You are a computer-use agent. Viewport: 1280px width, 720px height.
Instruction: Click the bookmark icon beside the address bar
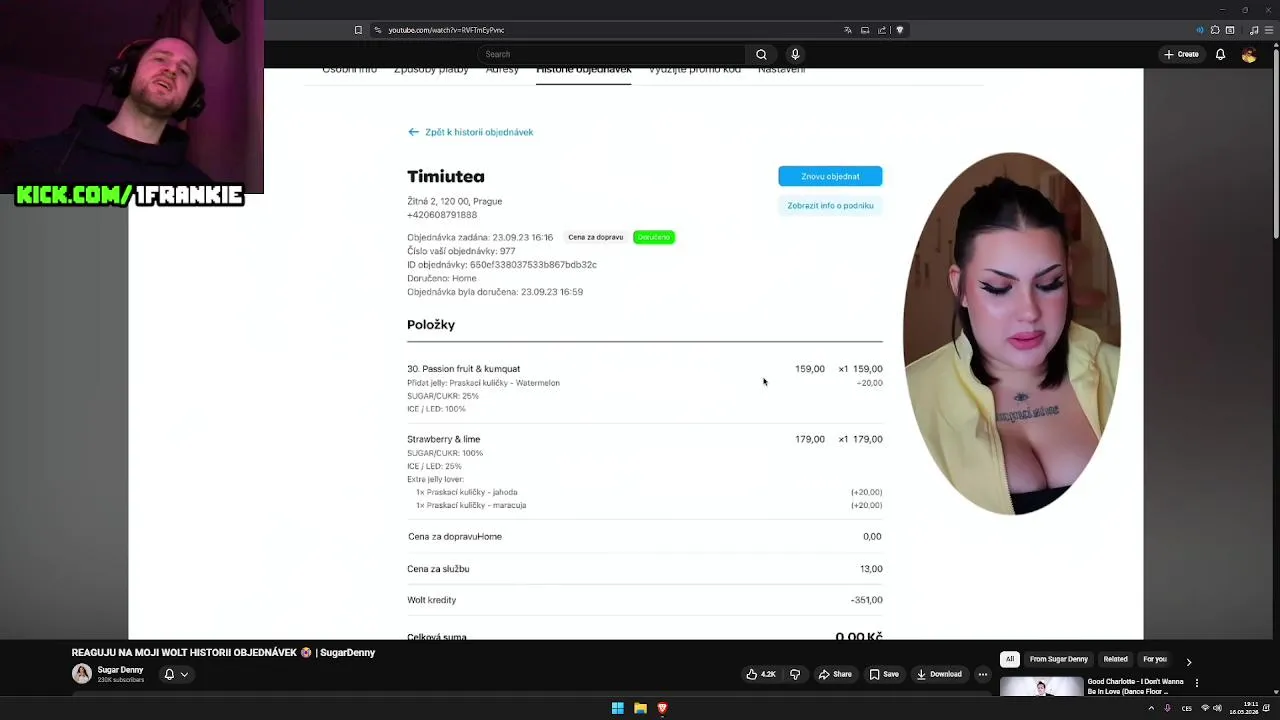[x=358, y=30]
